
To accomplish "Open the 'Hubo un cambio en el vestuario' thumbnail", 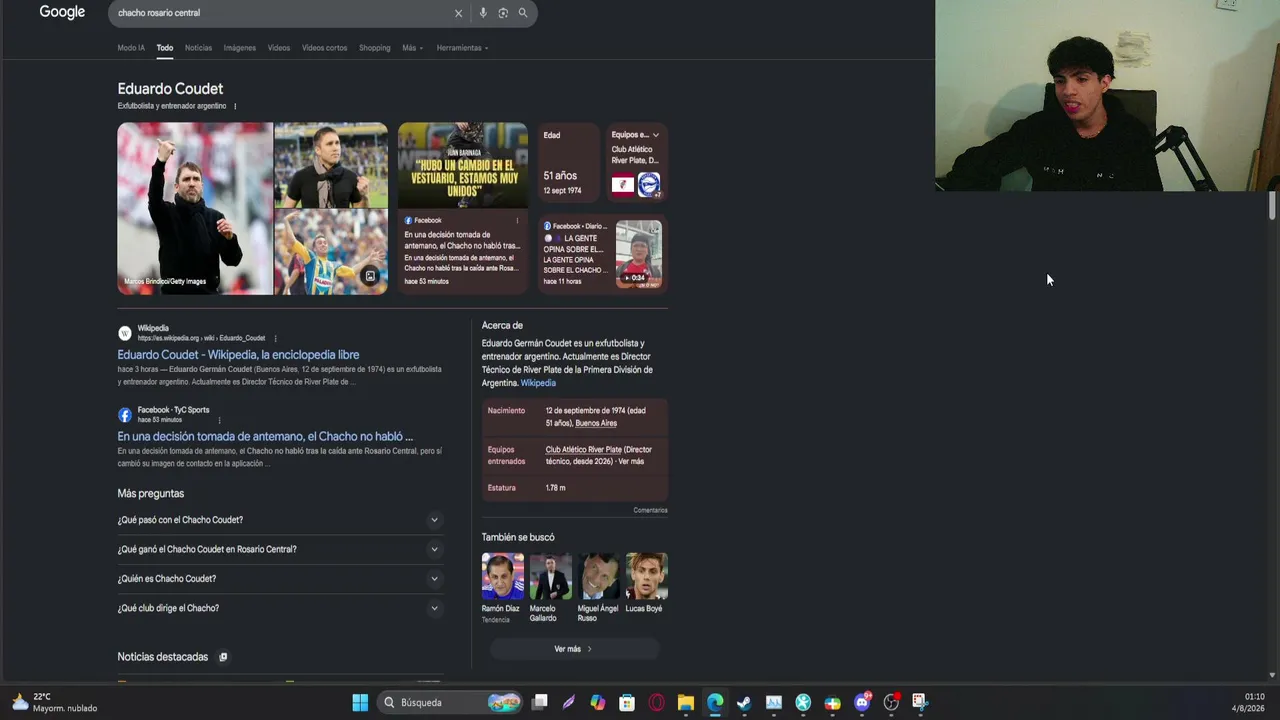I will click(x=463, y=166).
